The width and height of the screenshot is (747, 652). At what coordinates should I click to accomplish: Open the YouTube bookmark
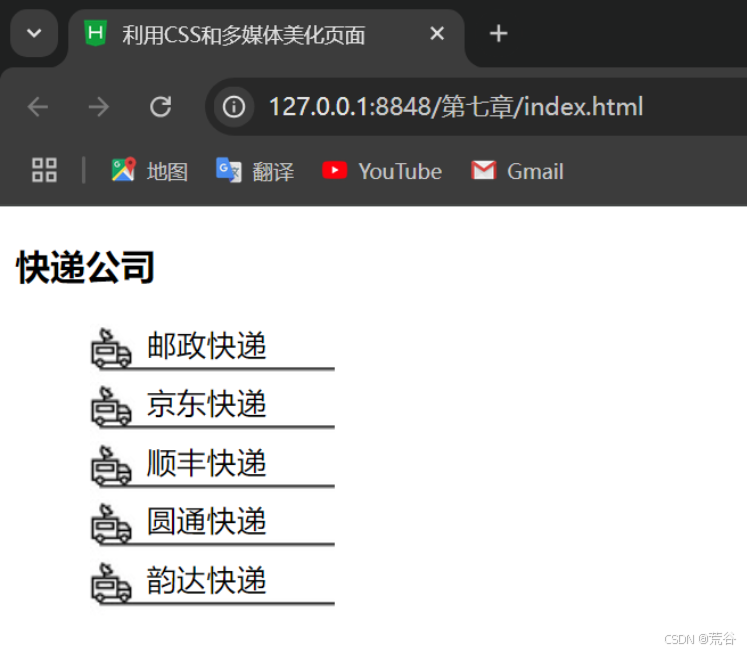point(382,171)
